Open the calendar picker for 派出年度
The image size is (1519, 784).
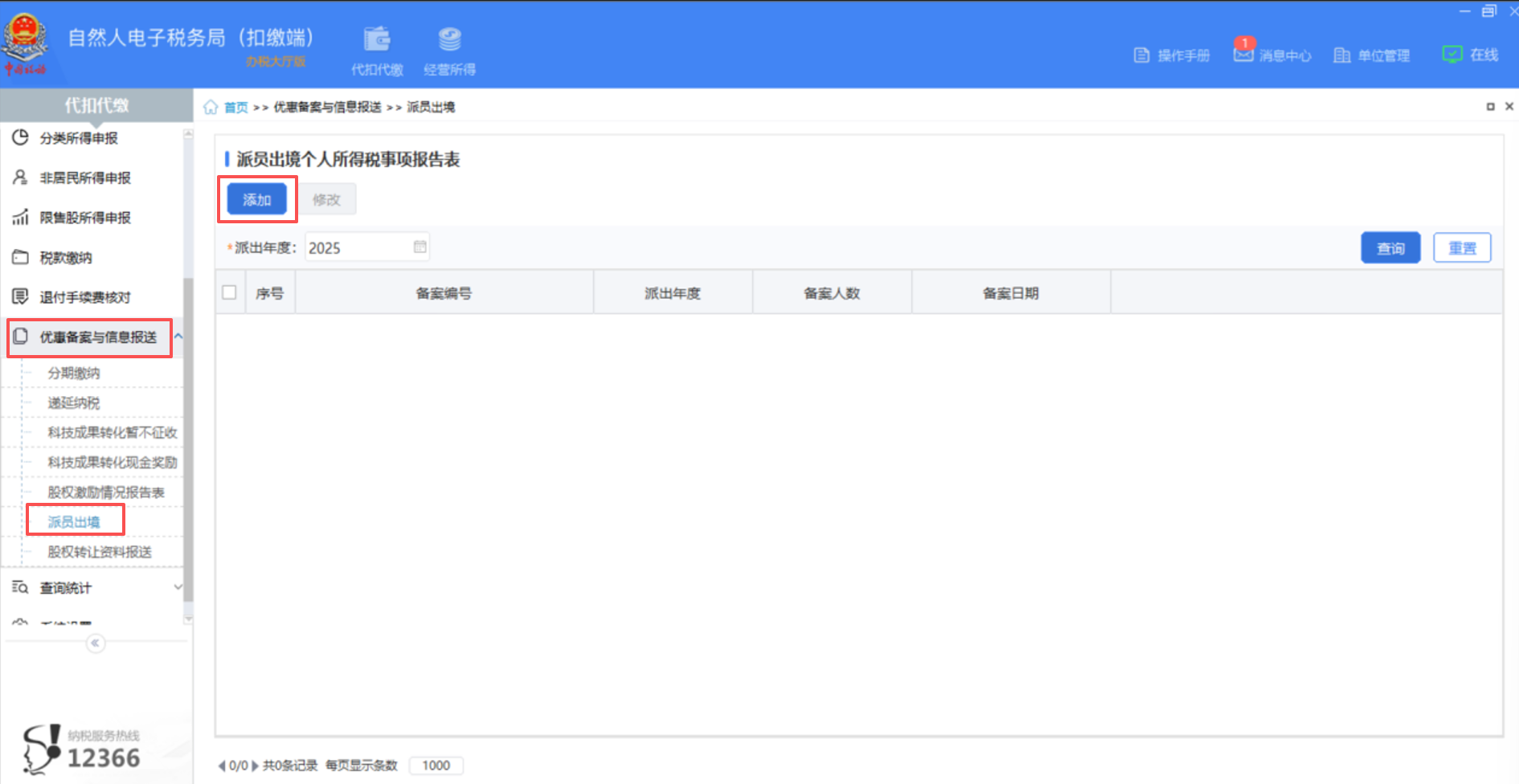point(420,247)
